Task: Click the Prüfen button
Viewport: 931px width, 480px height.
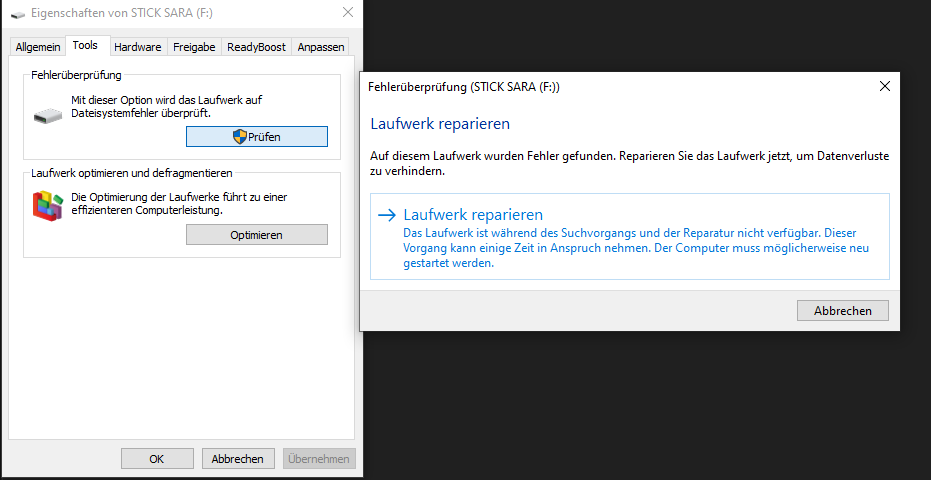Action: pyautogui.click(x=256, y=137)
